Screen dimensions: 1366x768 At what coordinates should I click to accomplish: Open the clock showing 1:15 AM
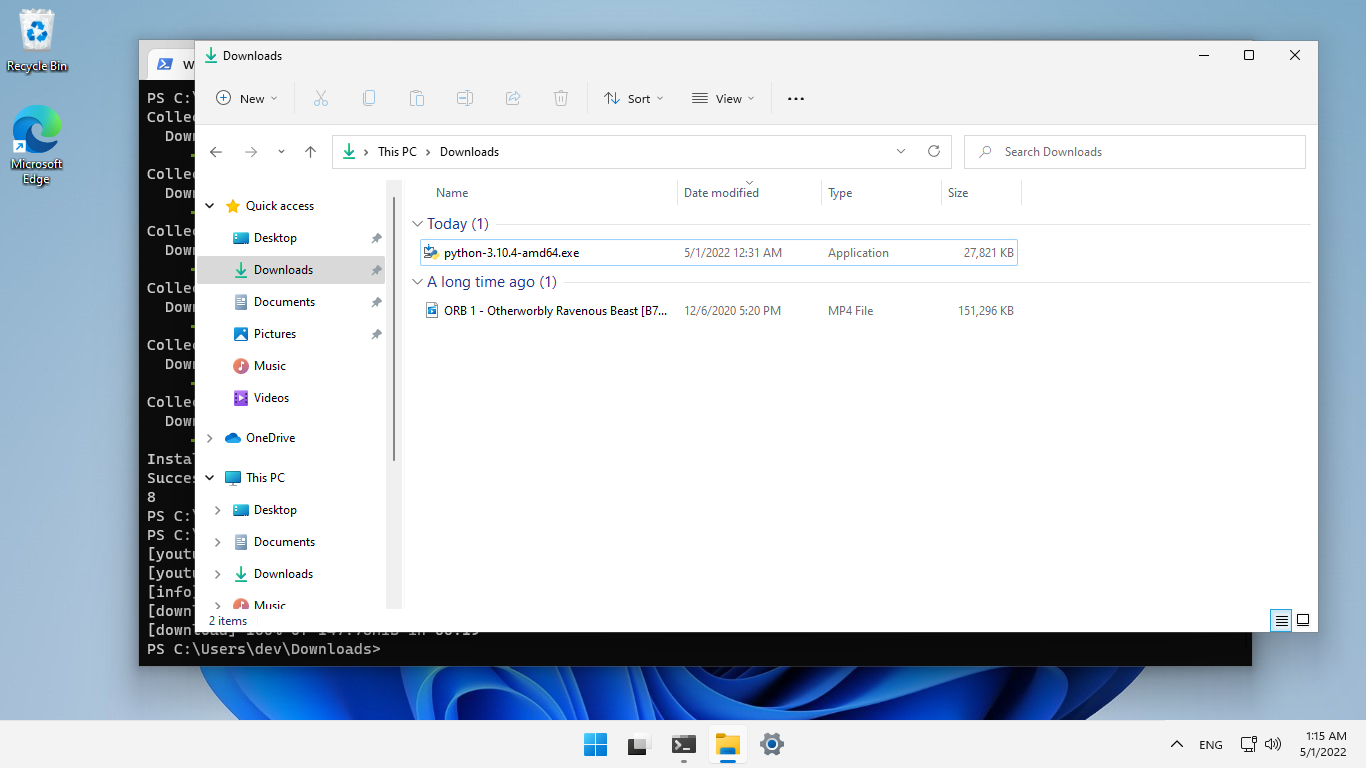pyautogui.click(x=1323, y=744)
